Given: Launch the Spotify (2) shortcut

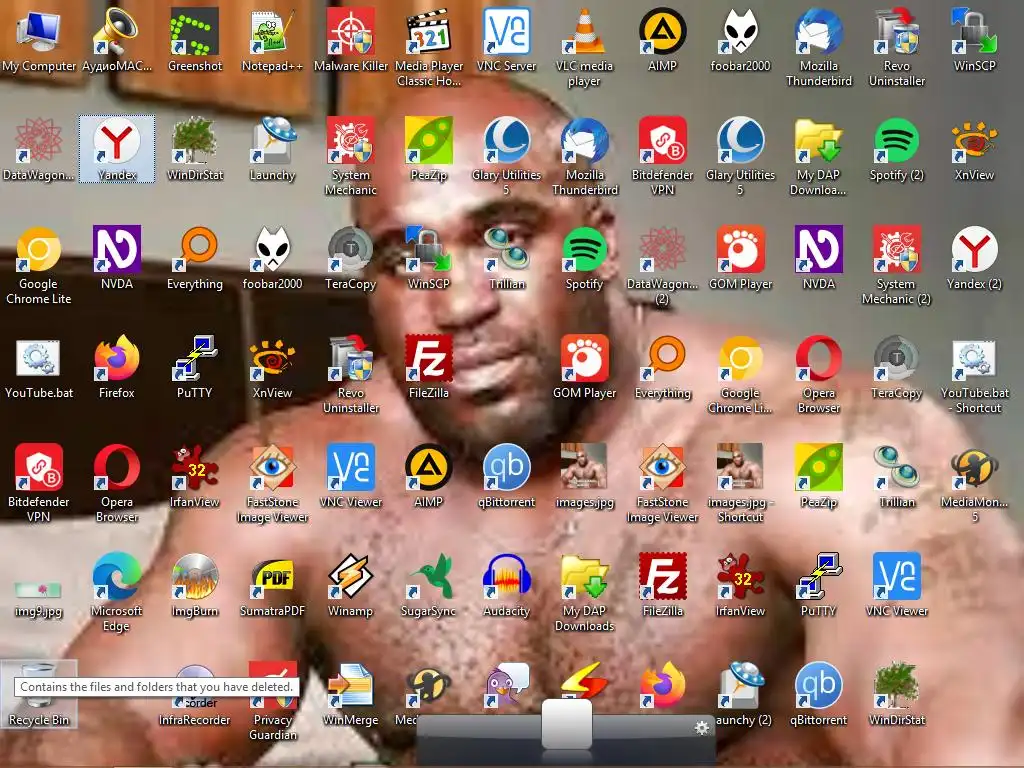Looking at the screenshot, I should (897, 149).
